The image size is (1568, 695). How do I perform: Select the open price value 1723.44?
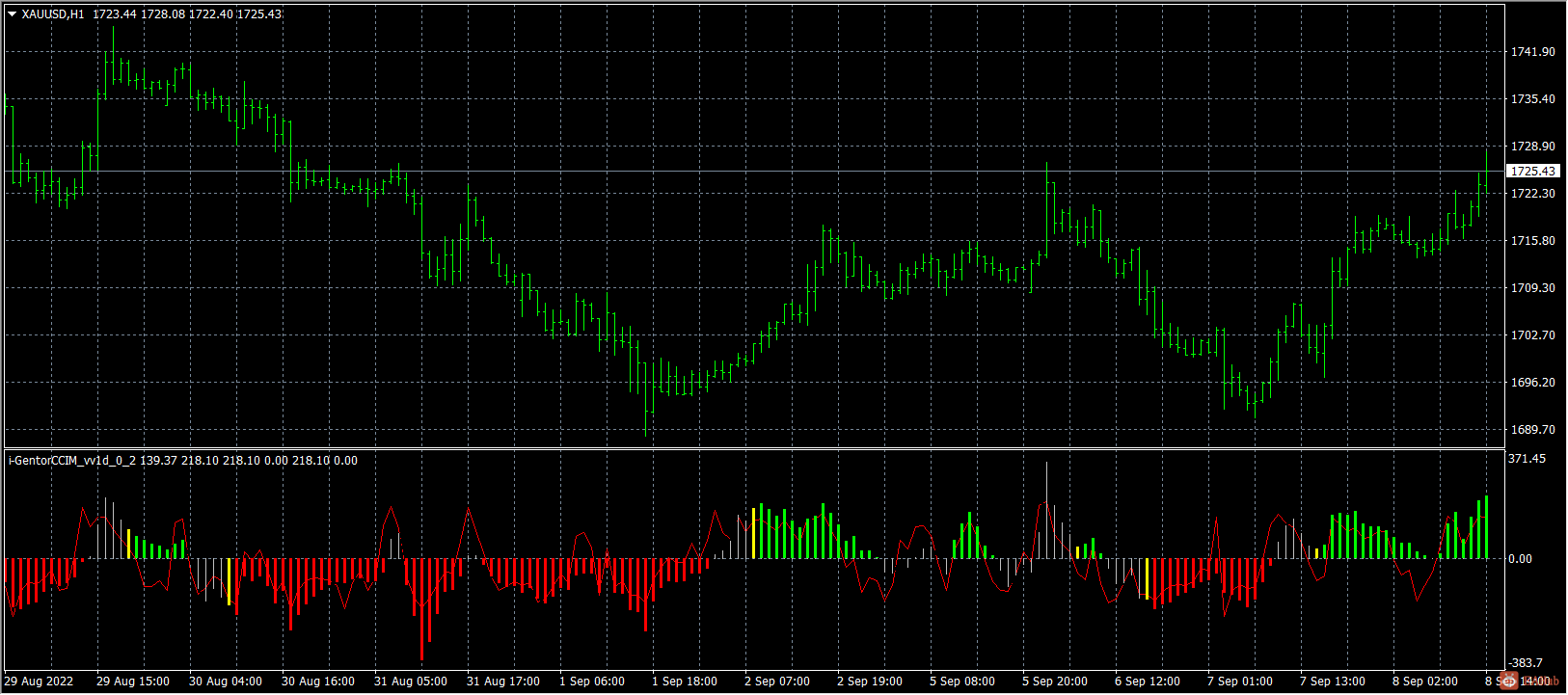point(115,14)
